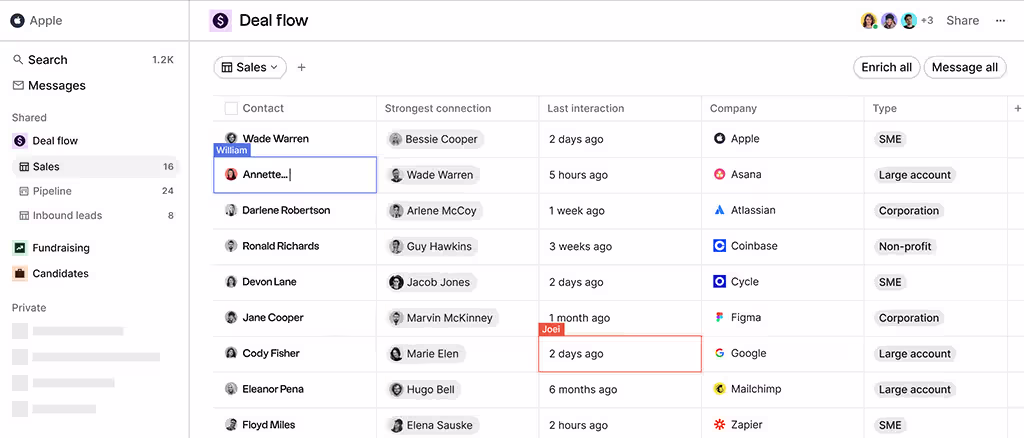Click the Marvin McKinney connection chip
This screenshot has height=438, width=1024.
pos(442,318)
